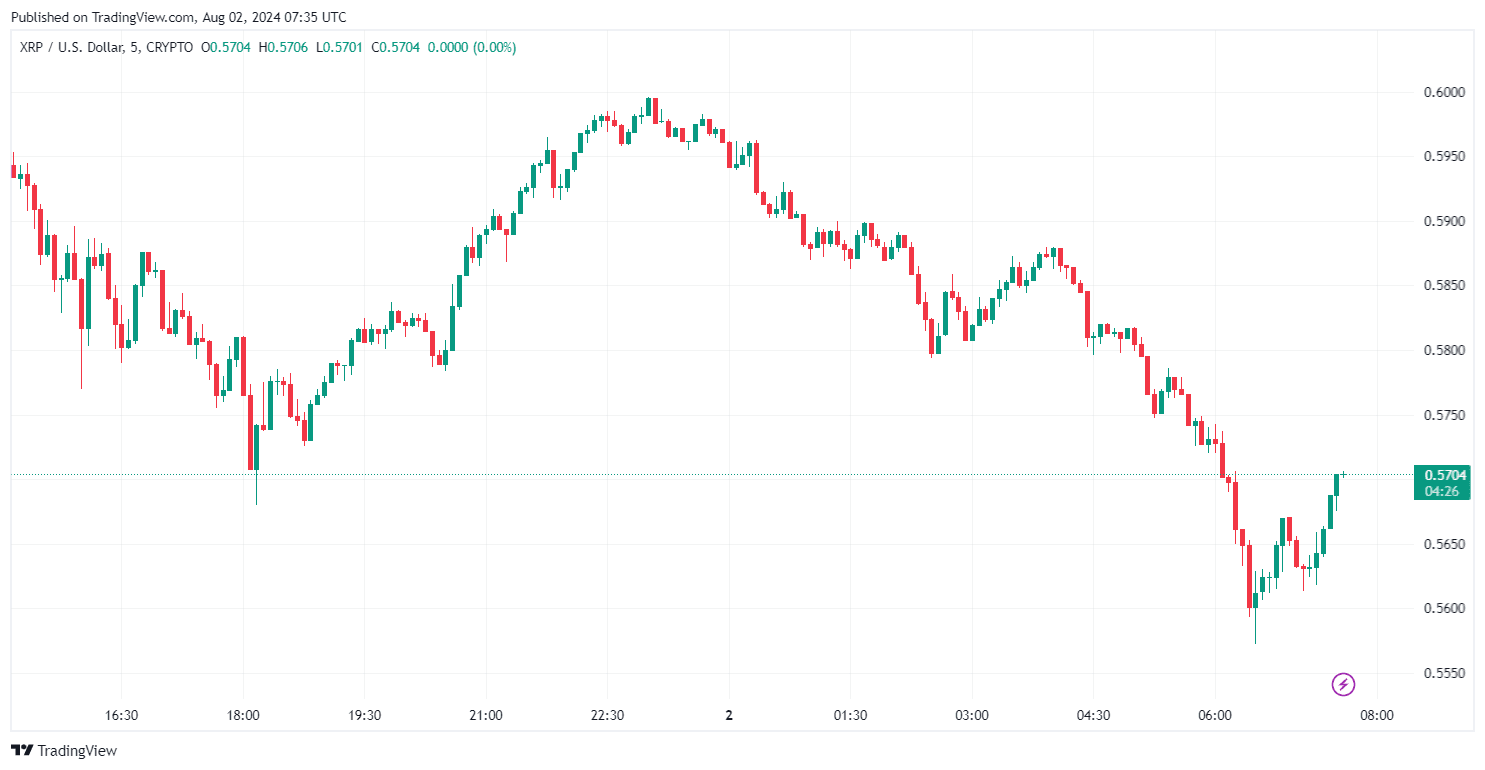Screen dimensions: 1485x770
Task: Click the green 0.5704 current price label
Action: (x=1444, y=475)
